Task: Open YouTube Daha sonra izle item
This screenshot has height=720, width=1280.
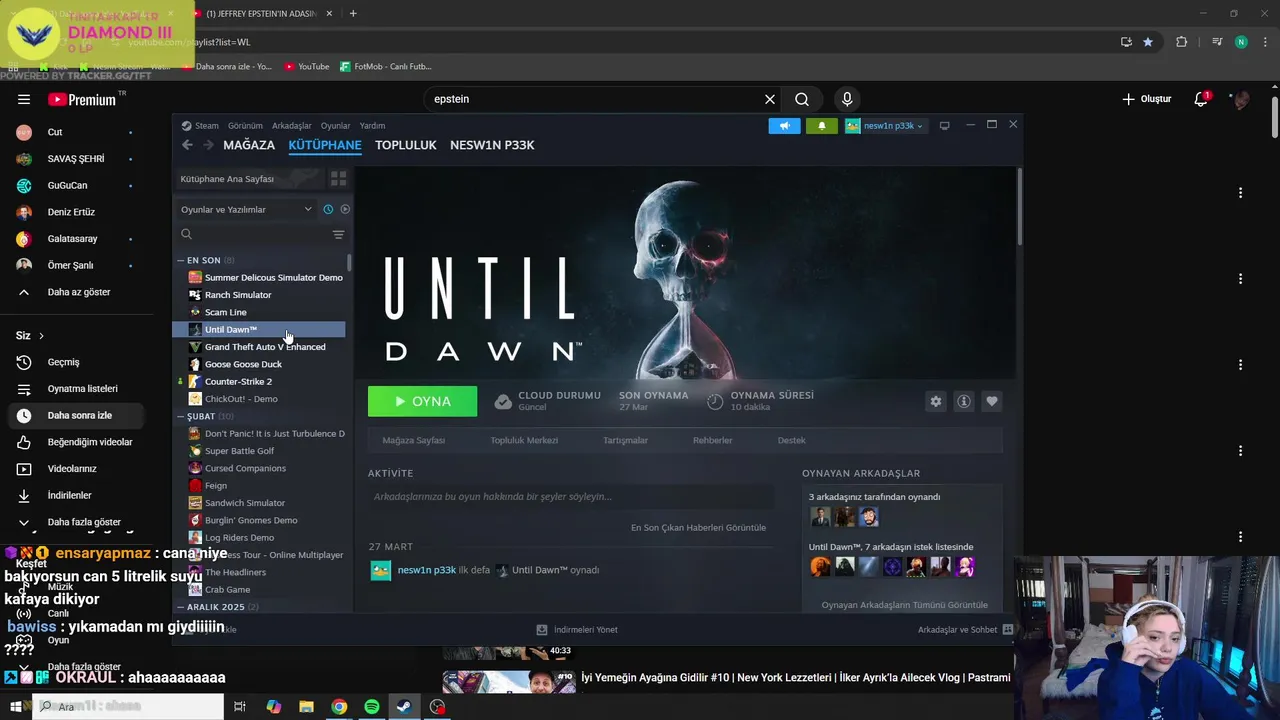Action: [x=76, y=415]
